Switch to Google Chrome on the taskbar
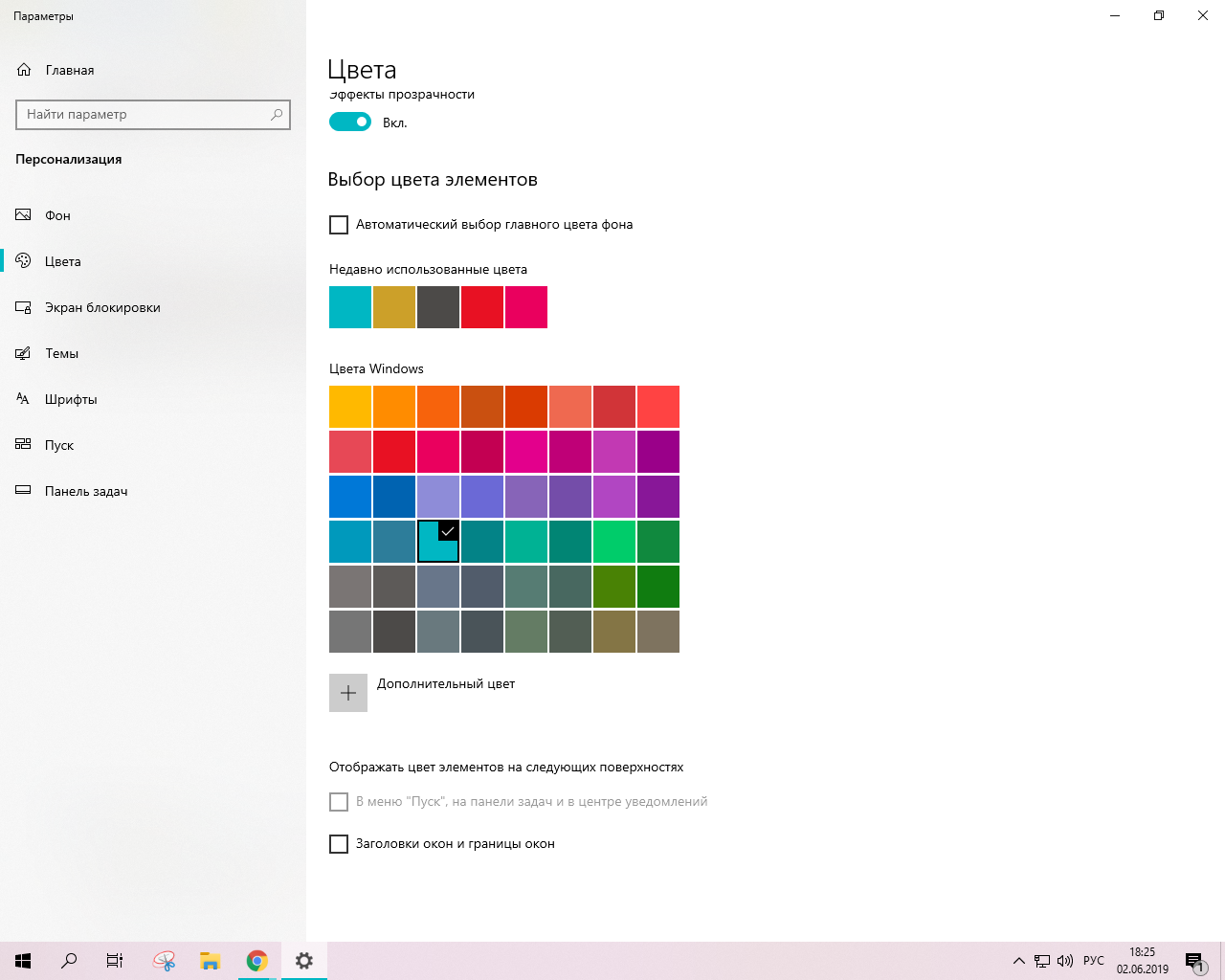The width and height of the screenshot is (1225, 980). 256,961
